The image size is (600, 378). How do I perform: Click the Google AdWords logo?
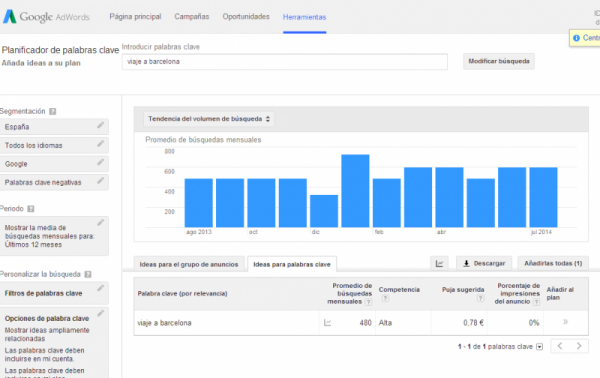(46, 17)
